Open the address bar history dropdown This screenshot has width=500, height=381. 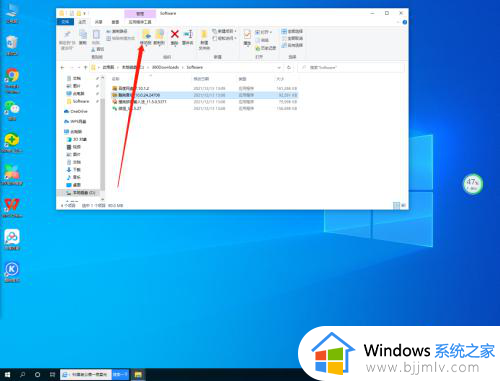tap(279, 67)
